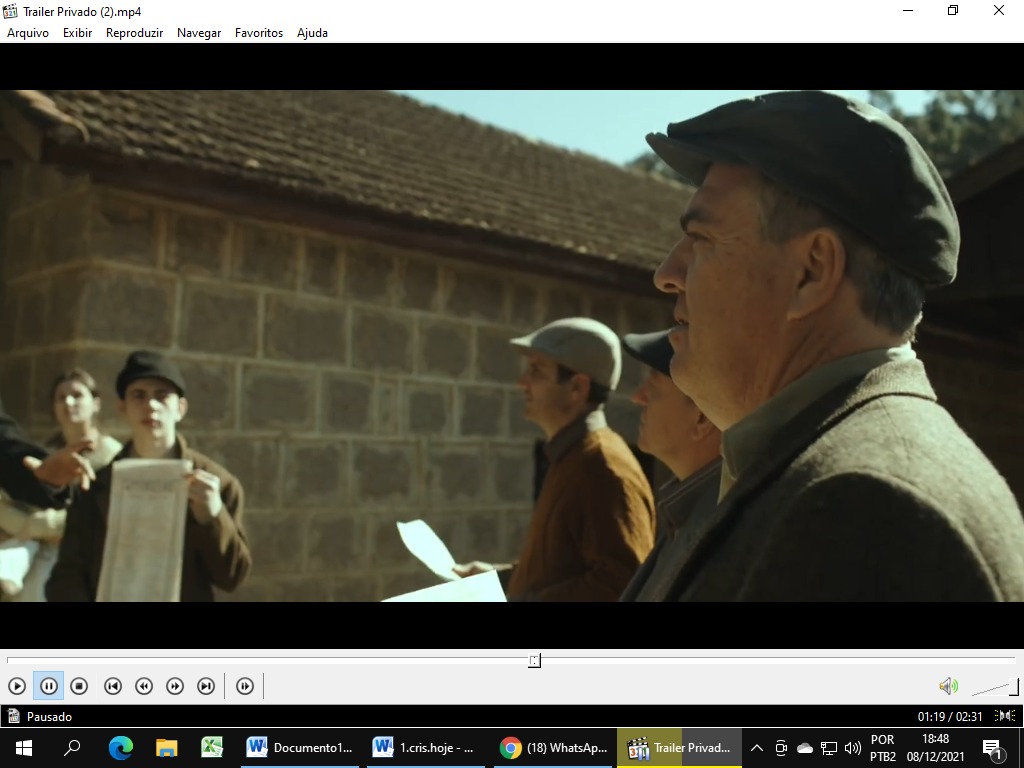Skip to the next track
This screenshot has width=1024, height=768.
(206, 686)
